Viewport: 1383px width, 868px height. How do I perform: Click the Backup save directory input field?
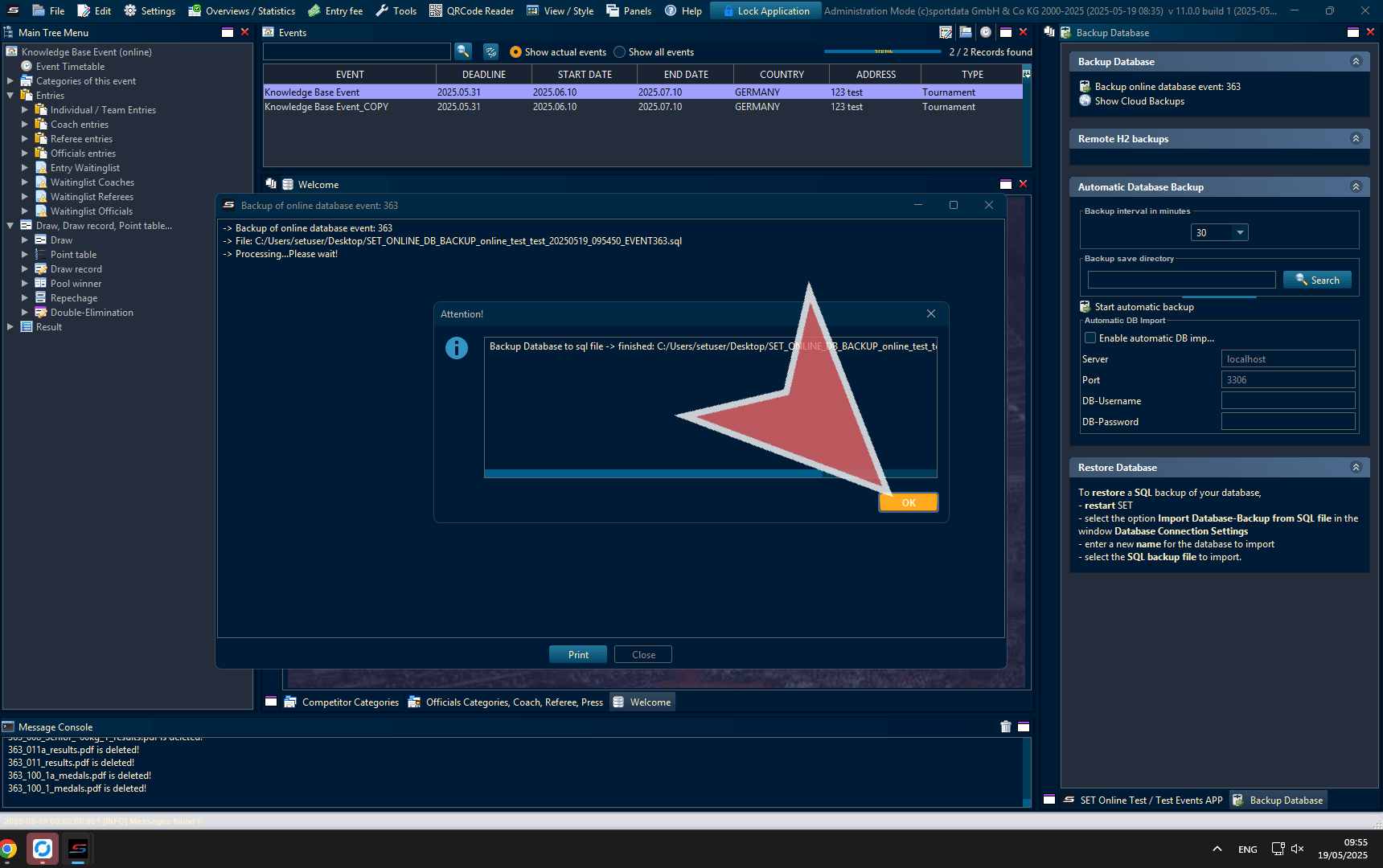pyautogui.click(x=1181, y=280)
